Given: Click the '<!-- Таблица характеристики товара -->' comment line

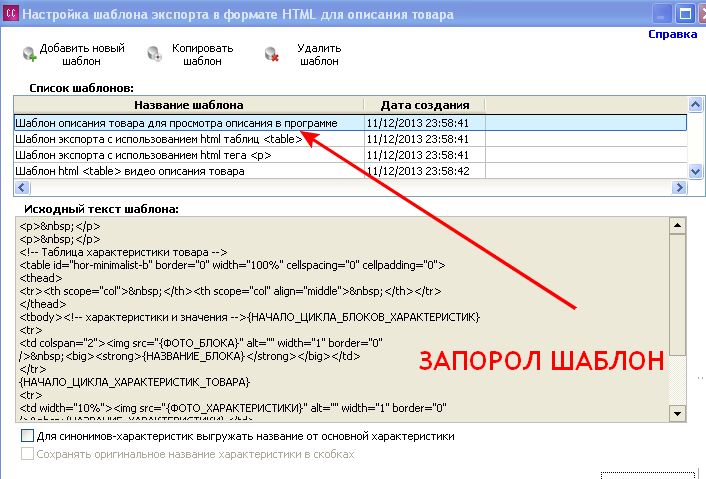Looking at the screenshot, I should [x=123, y=252].
